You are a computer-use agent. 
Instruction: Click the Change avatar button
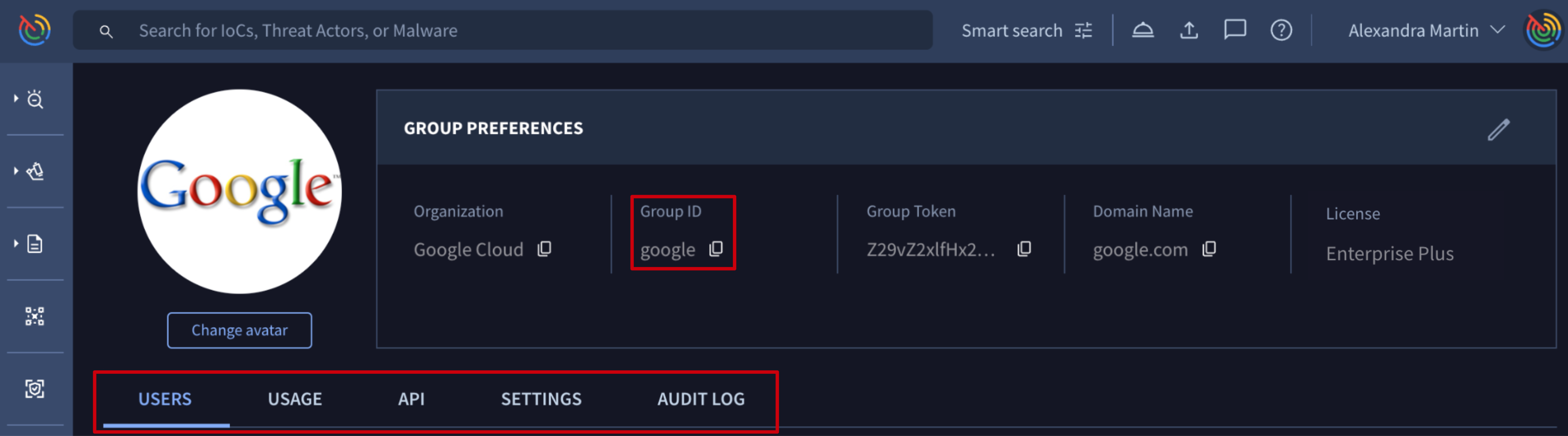coord(239,330)
